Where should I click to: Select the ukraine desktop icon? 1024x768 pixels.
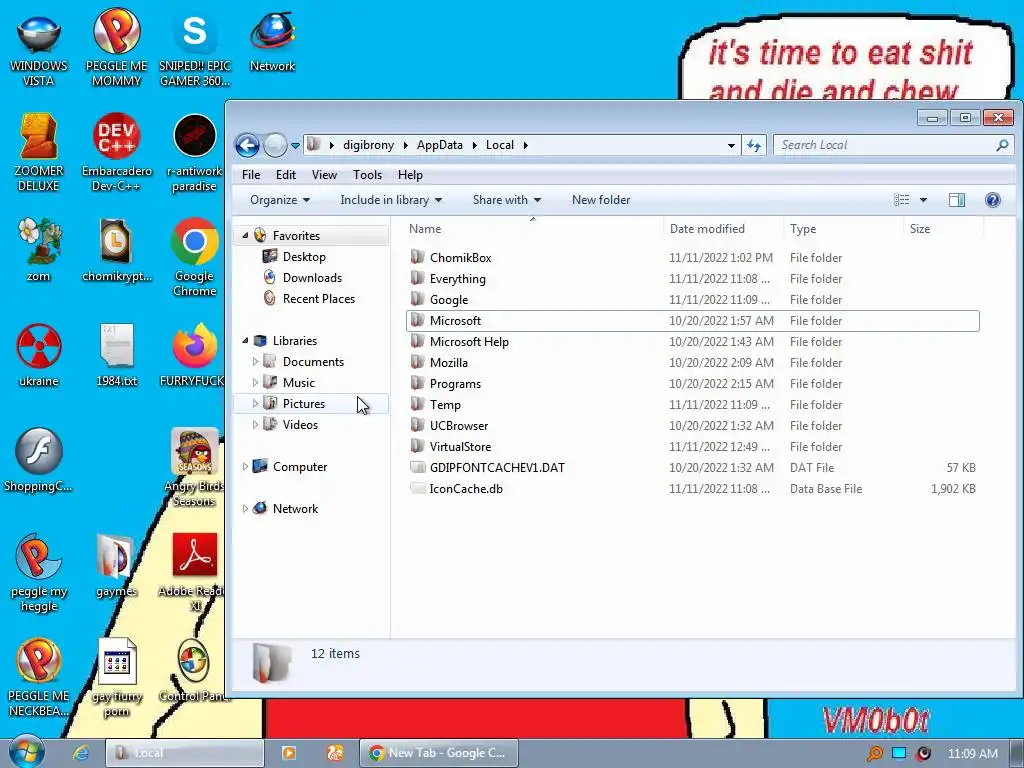coord(39,355)
